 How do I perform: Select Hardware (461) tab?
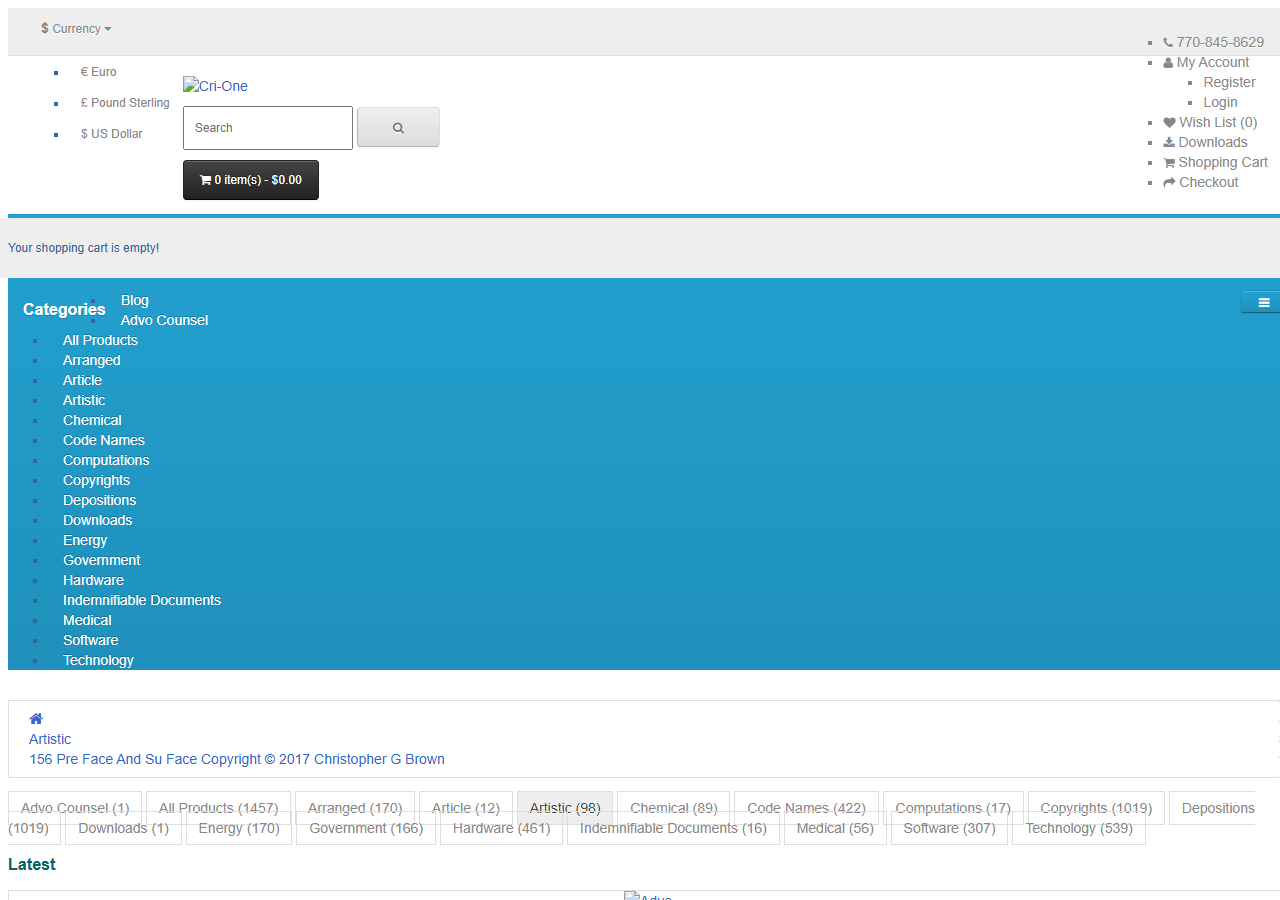(x=501, y=828)
